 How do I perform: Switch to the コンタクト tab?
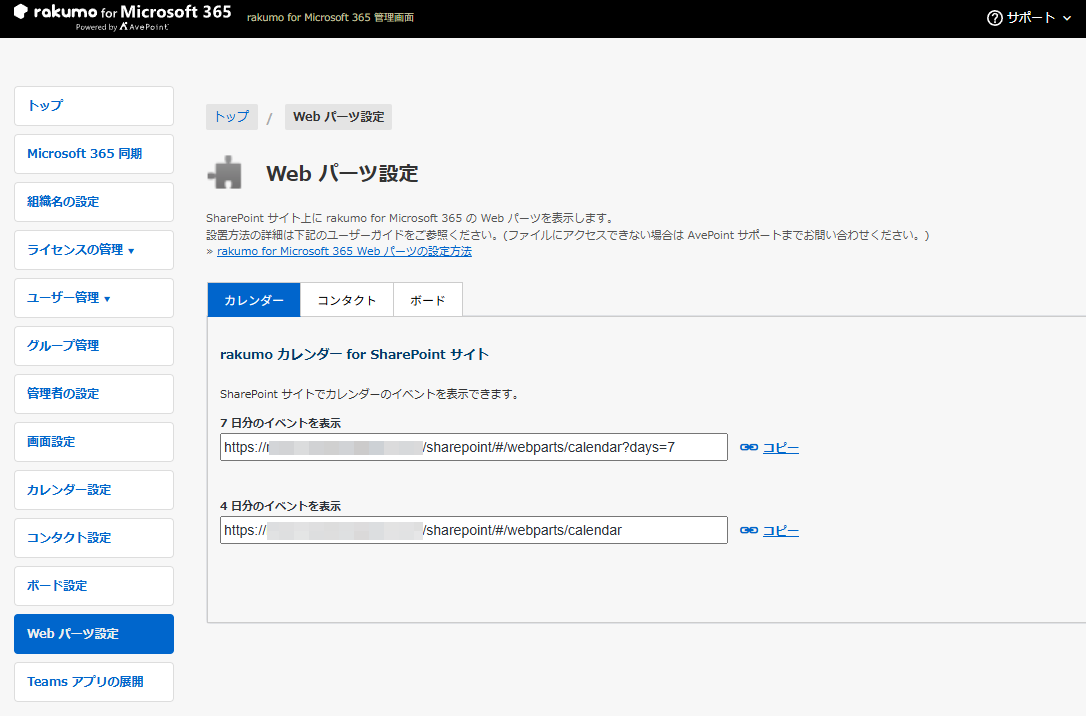(346, 300)
